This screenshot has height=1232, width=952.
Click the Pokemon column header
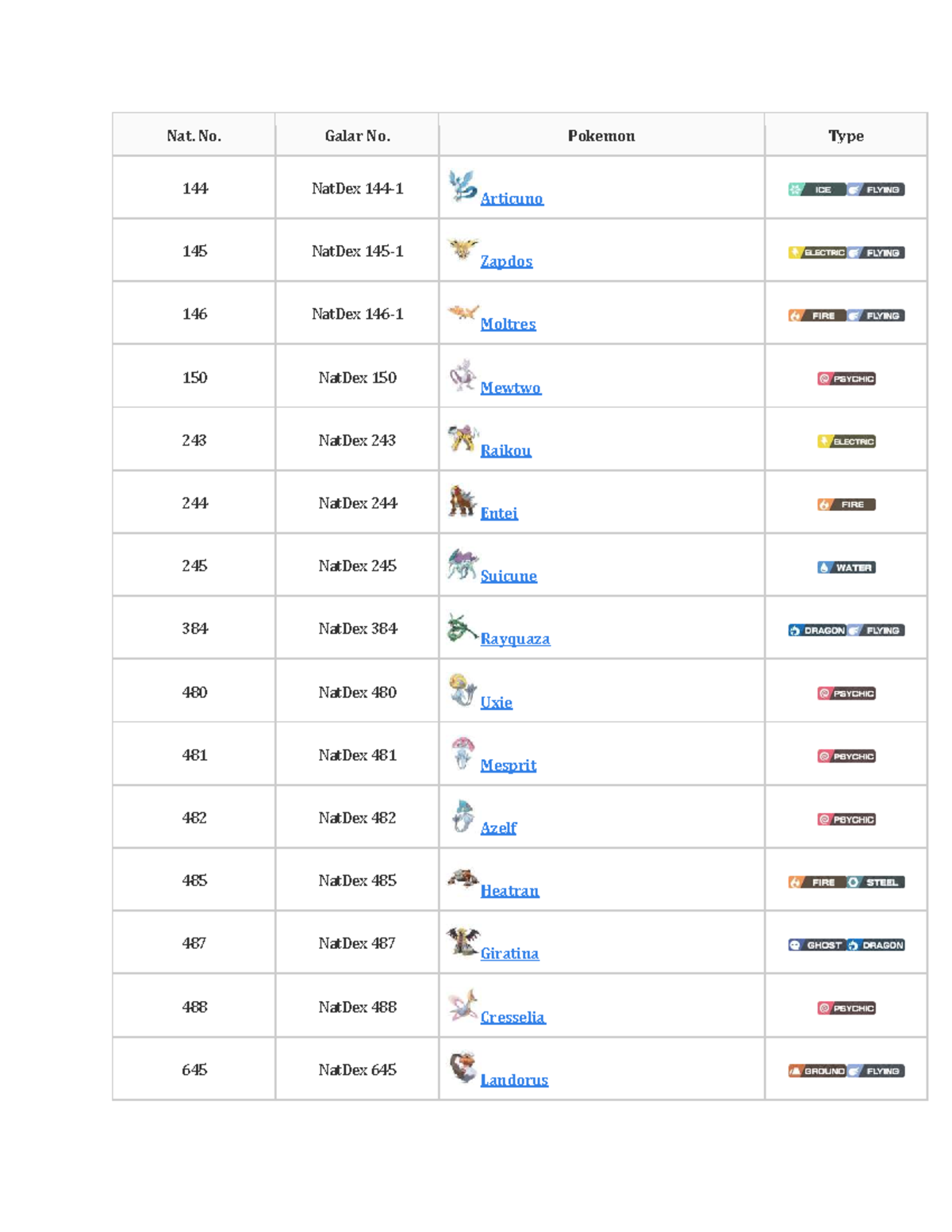click(x=601, y=135)
